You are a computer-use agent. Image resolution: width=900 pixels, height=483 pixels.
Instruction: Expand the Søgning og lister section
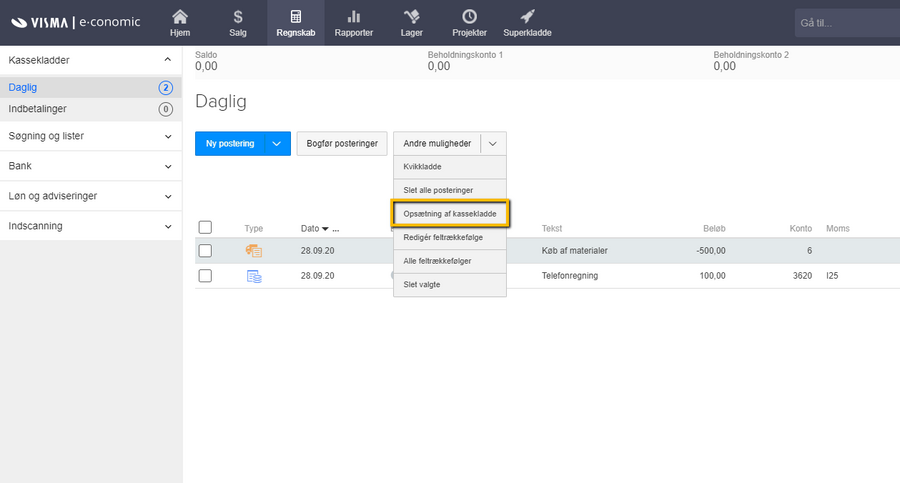[x=168, y=136]
